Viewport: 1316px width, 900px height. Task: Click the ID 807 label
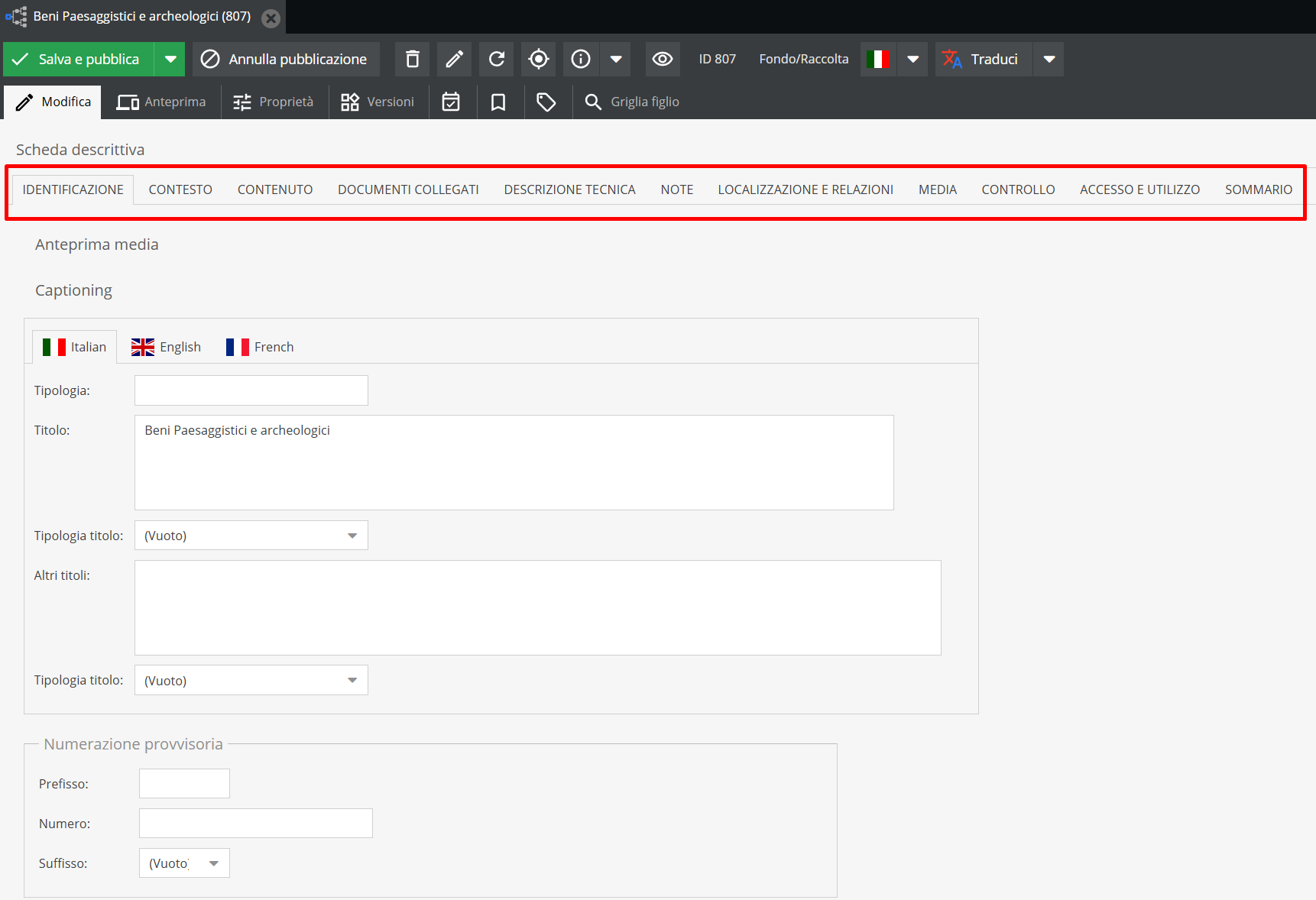[x=717, y=59]
